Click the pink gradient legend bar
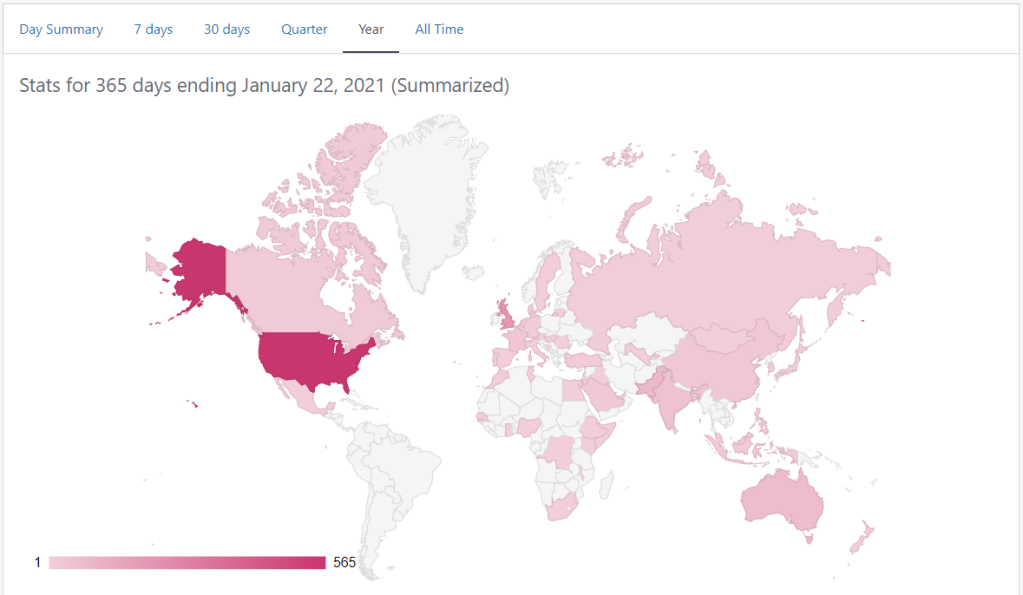1023x595 pixels. click(187, 562)
